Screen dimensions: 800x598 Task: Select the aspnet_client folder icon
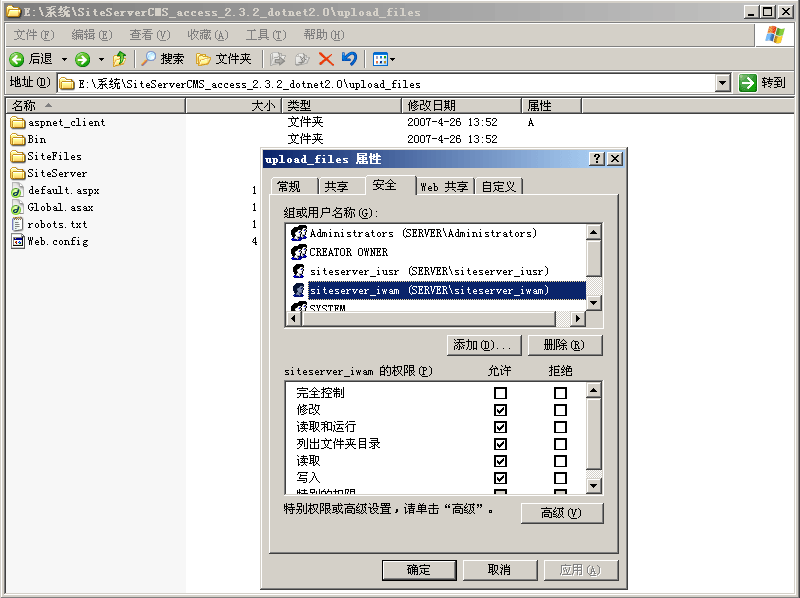pos(18,122)
